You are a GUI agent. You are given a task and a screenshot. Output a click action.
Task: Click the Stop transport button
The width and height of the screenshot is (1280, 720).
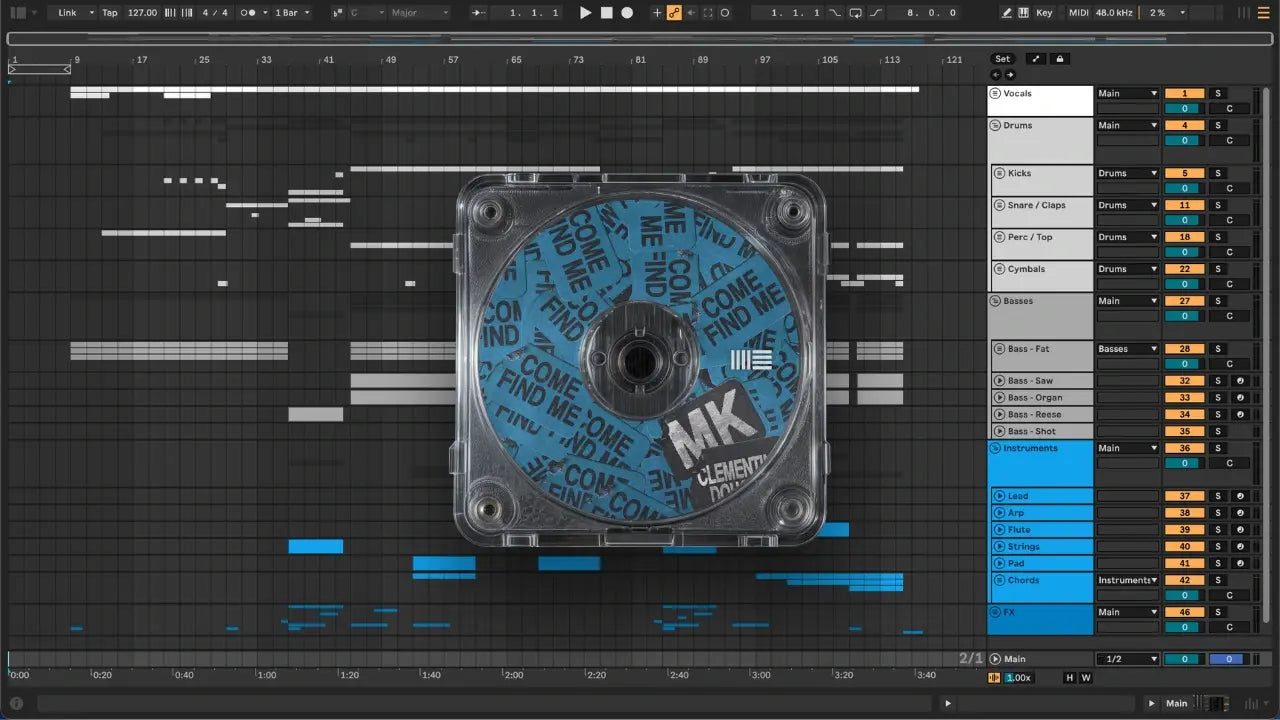point(607,13)
